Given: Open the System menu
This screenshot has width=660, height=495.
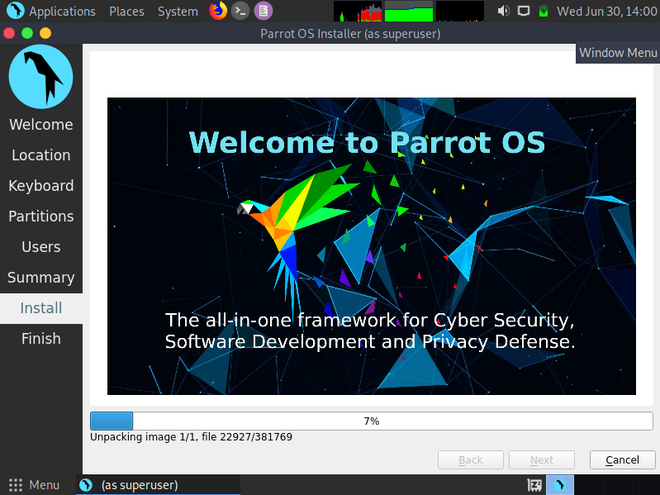Looking at the screenshot, I should 178,11.
